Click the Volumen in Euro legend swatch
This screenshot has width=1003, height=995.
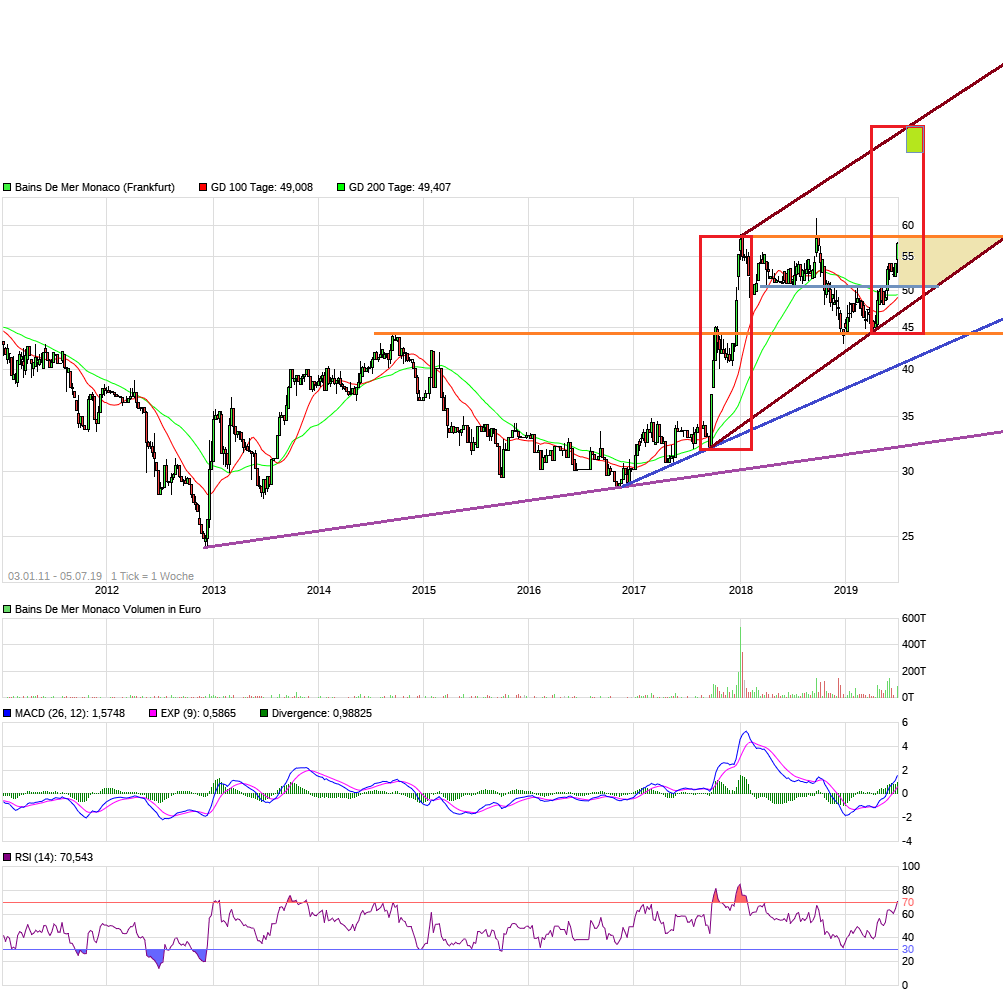7,610
